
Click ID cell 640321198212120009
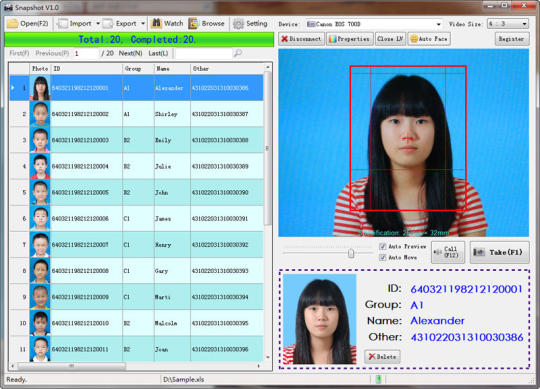pyautogui.click(x=86, y=297)
